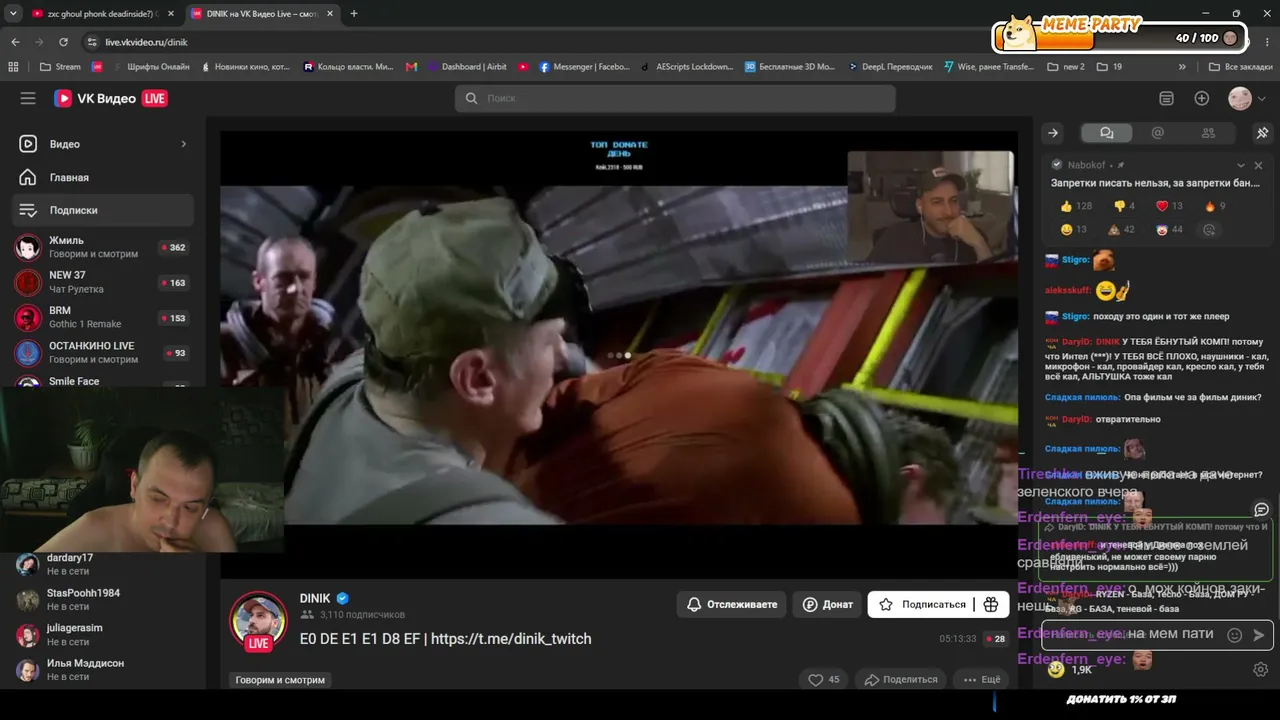Click the browser back arrow
The height and width of the screenshot is (720, 1280).
tap(15, 42)
